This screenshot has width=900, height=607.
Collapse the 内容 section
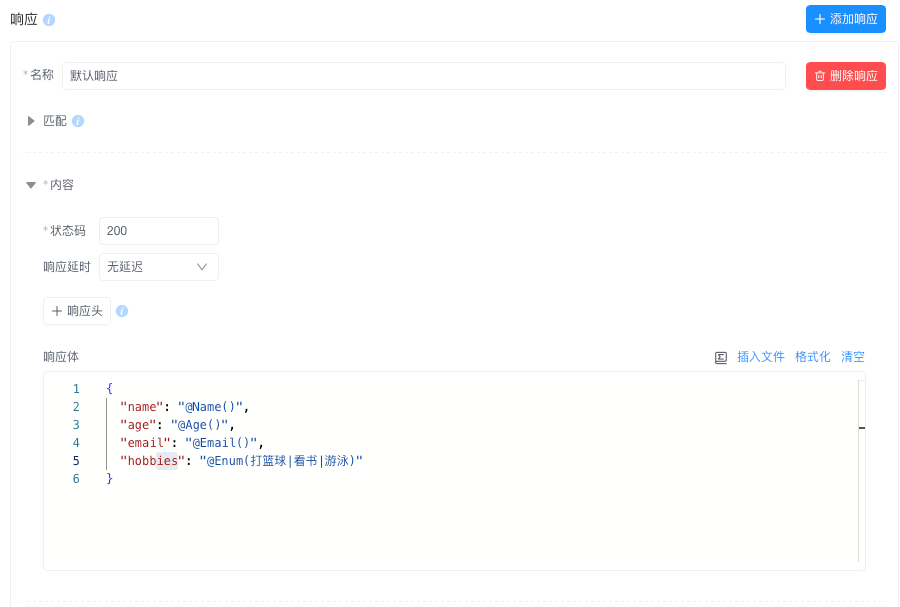pyautogui.click(x=31, y=185)
